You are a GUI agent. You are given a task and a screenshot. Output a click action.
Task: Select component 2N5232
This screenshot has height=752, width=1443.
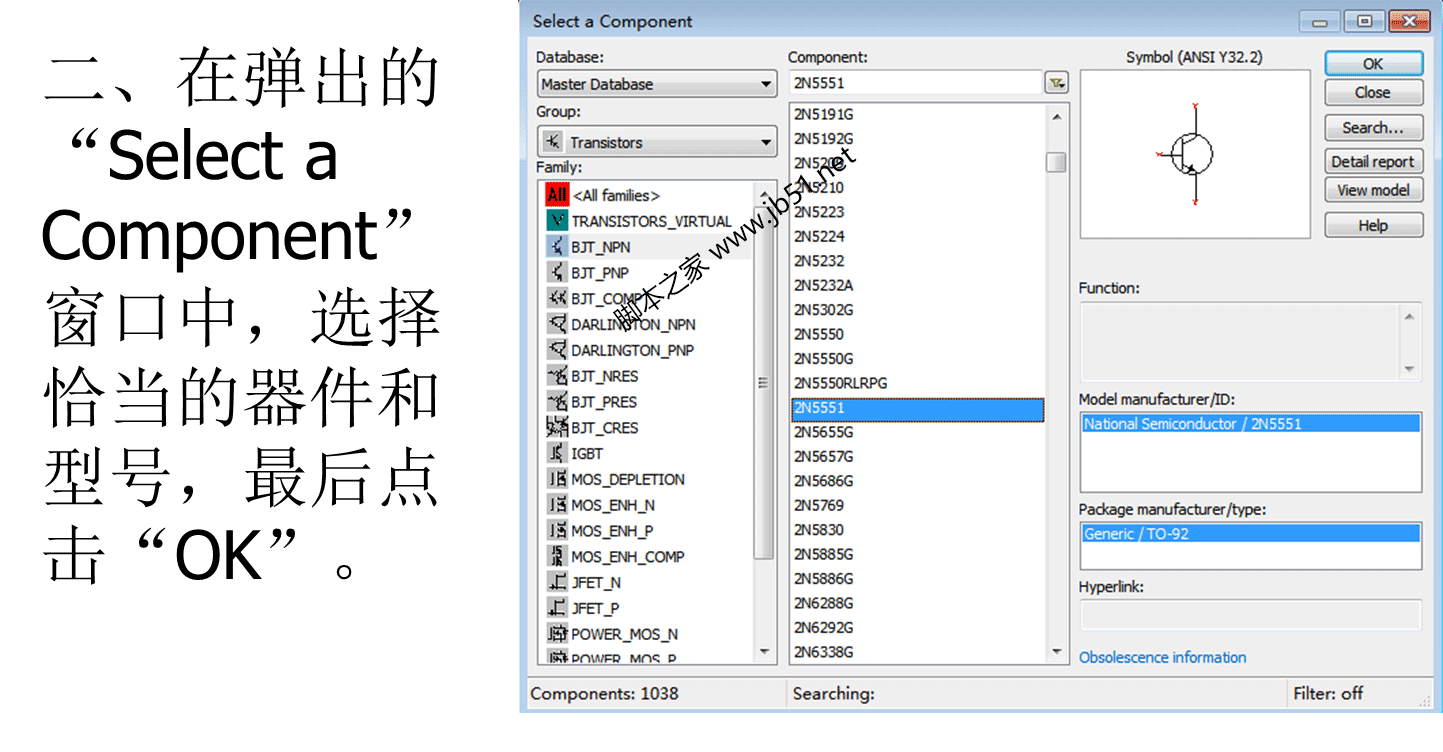coord(819,260)
